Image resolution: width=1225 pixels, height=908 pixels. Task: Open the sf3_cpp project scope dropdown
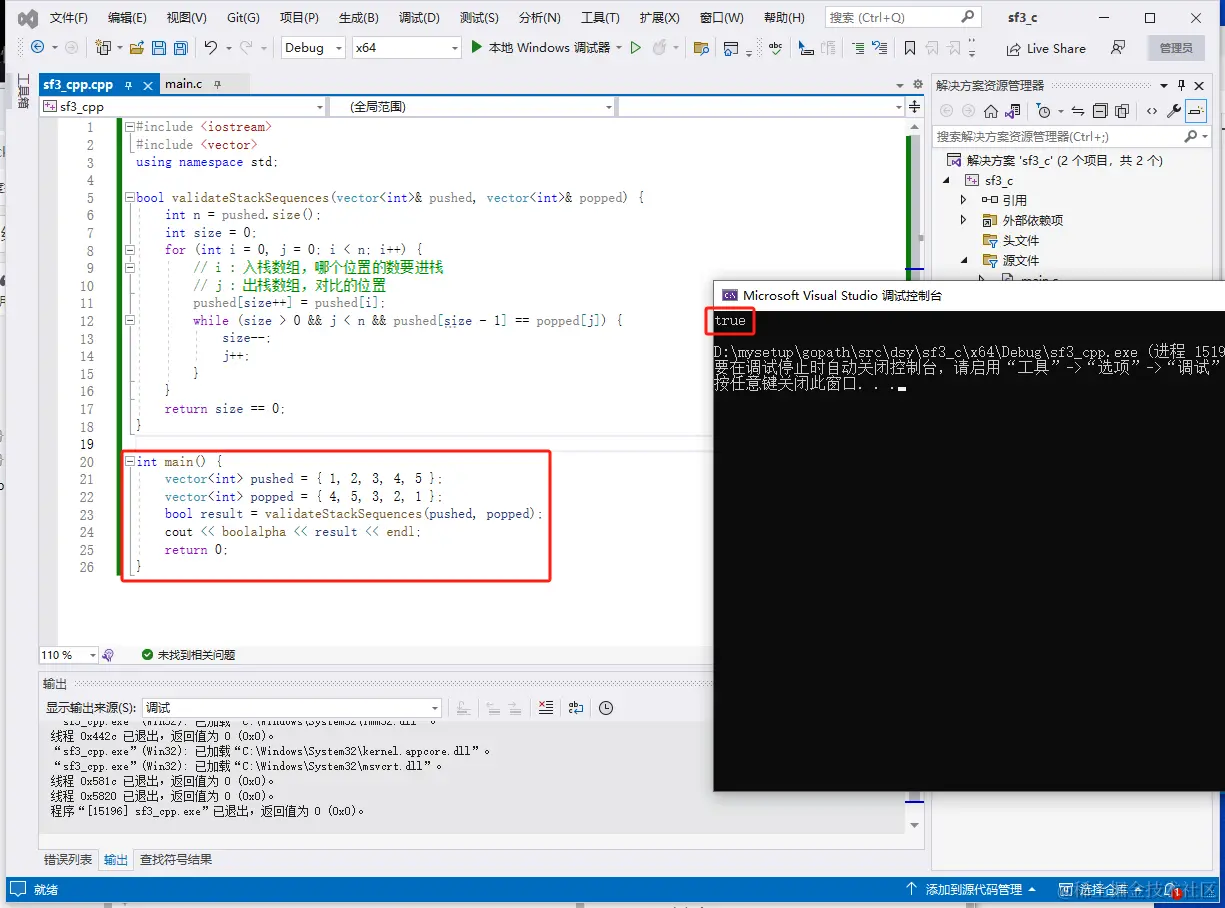coord(183,106)
